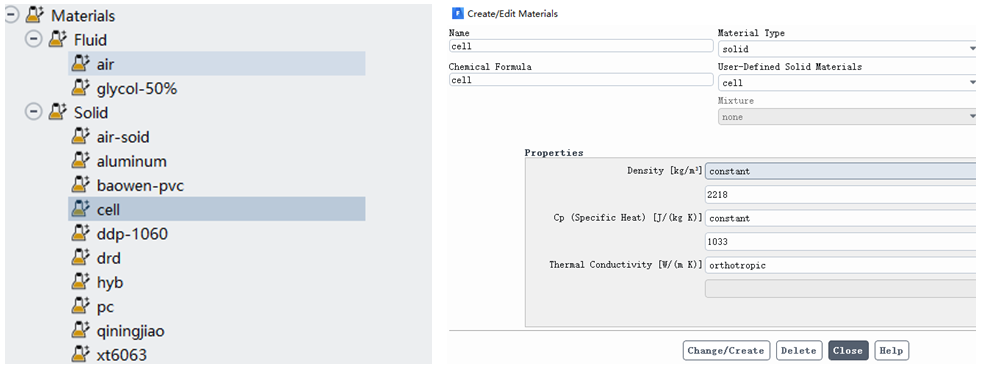Click the Density value field 2218
The width and height of the screenshot is (990, 370).
click(840, 195)
